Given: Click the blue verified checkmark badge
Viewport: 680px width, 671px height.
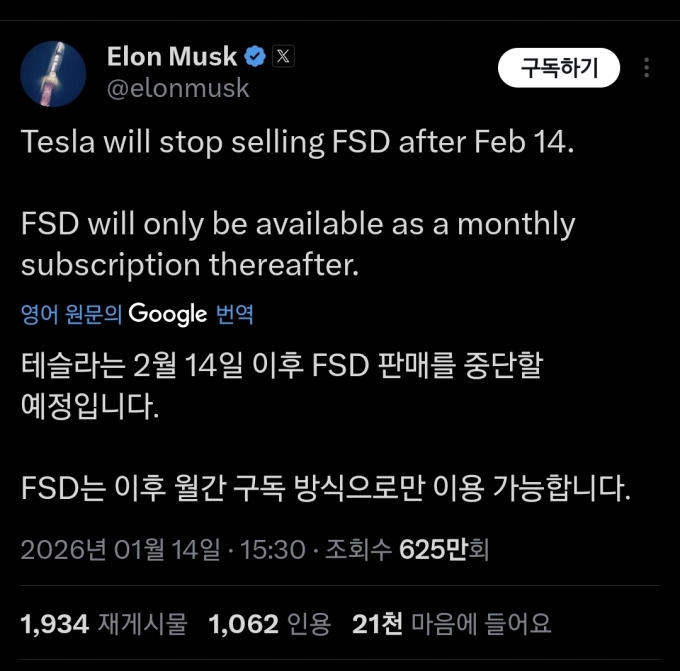Looking at the screenshot, I should pyautogui.click(x=256, y=57).
